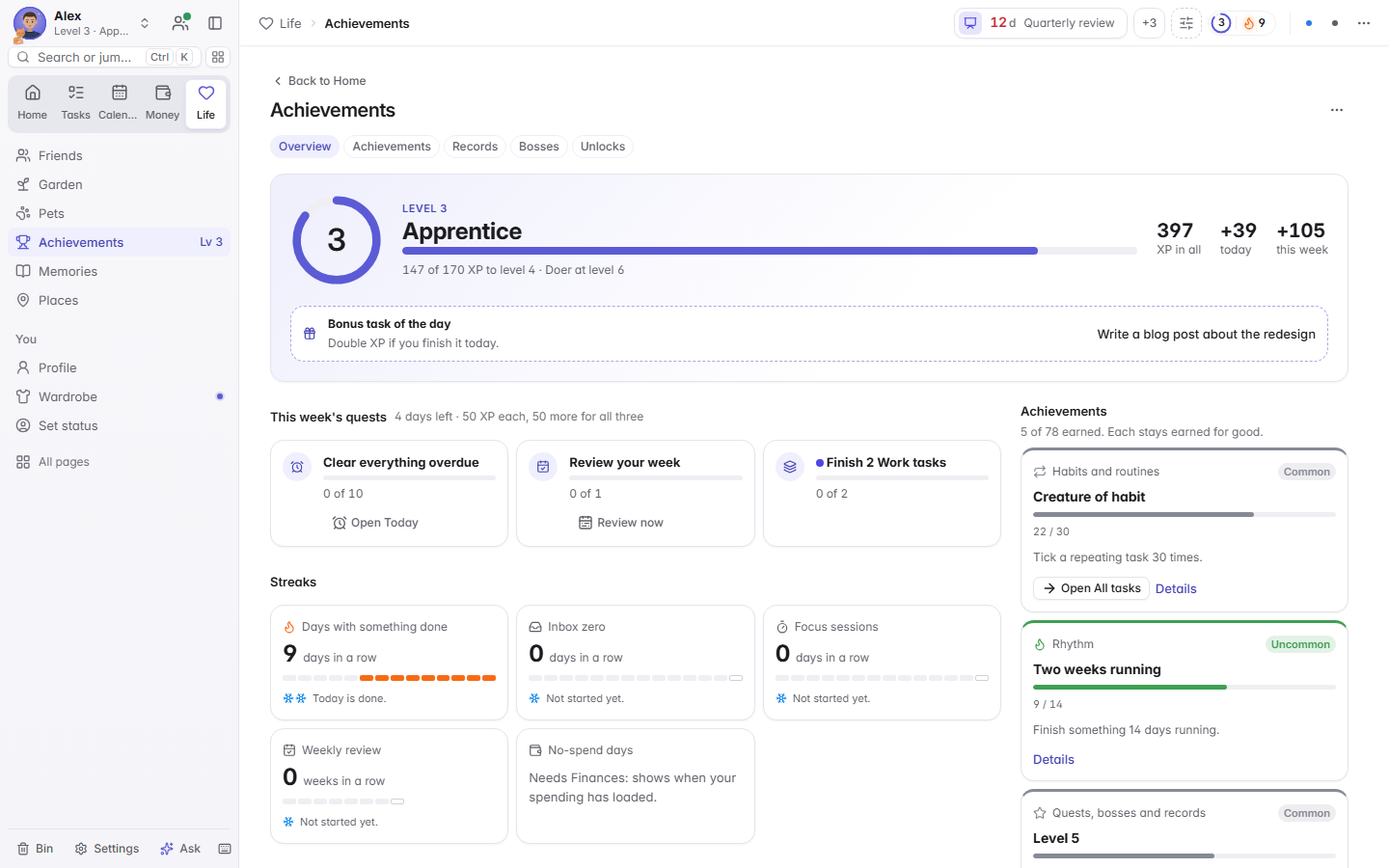Viewport: 1389px width, 868px height.
Task: Open Pets in sidebar
Action: [x=120, y=213]
